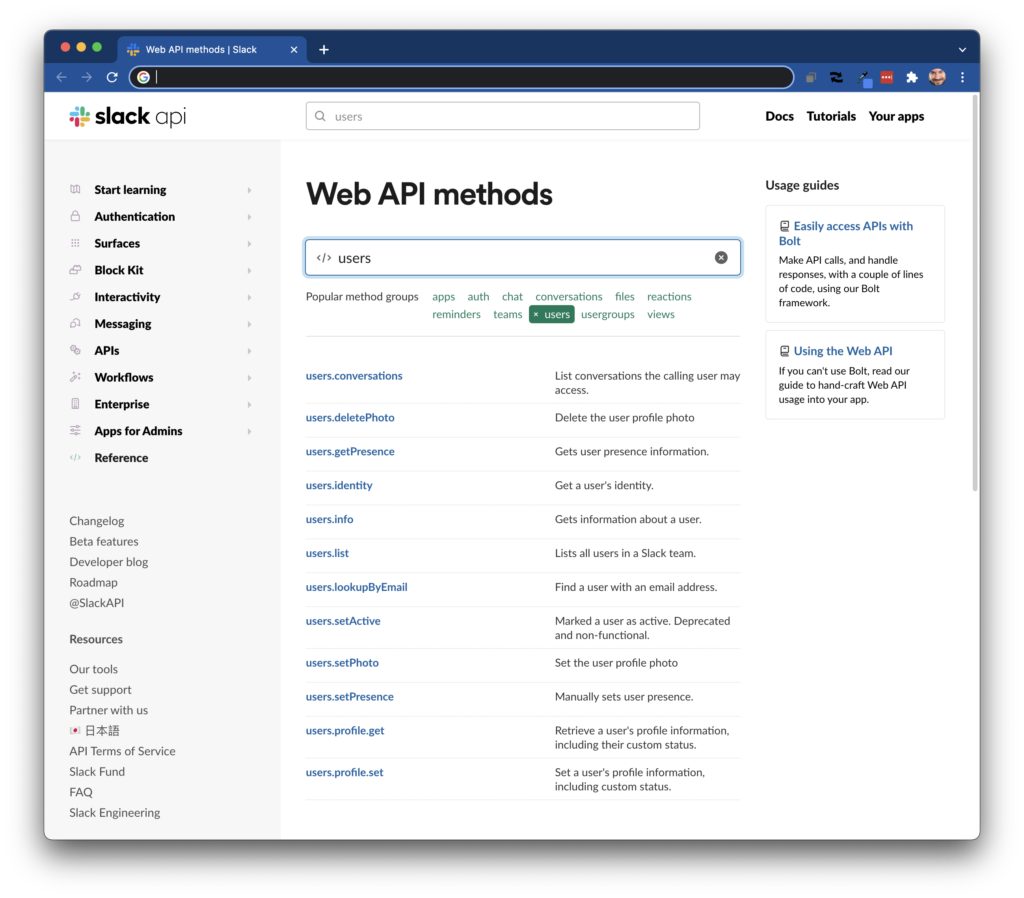Screen dimensions: 1024x898
Task: Click the APIs icon in sidebar
Action: (75, 350)
